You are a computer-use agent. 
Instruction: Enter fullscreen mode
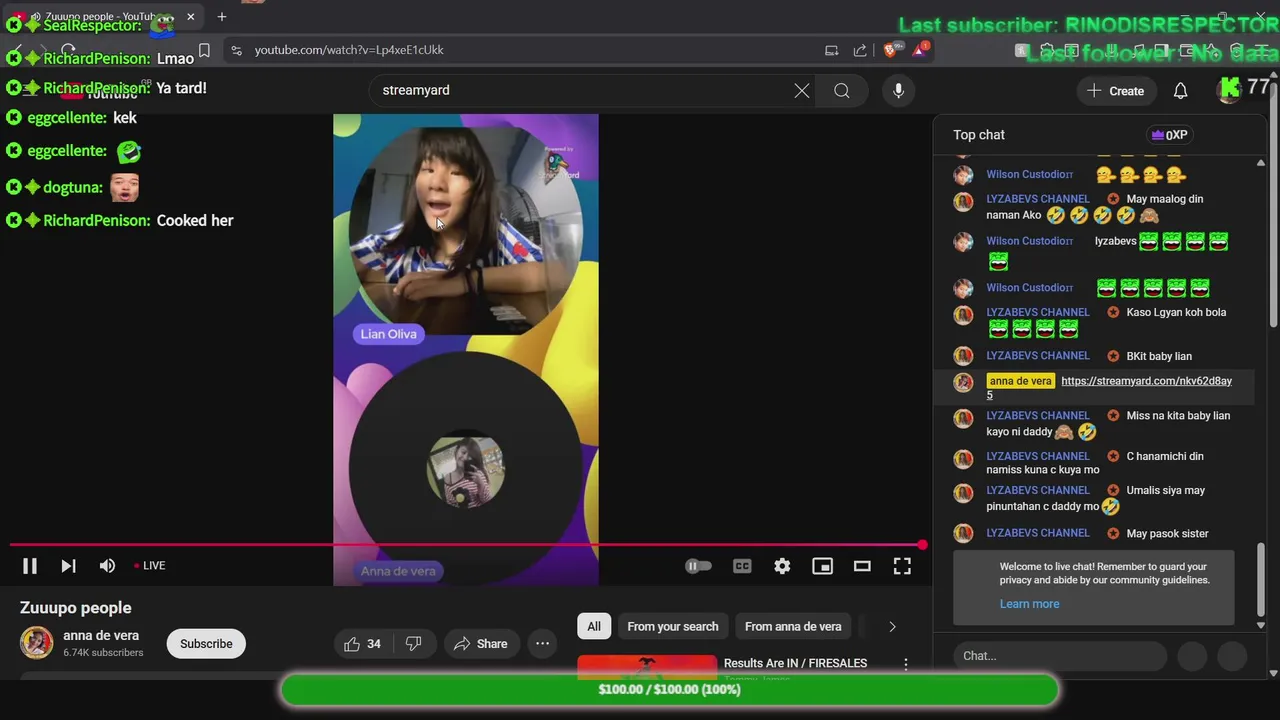coord(902,566)
